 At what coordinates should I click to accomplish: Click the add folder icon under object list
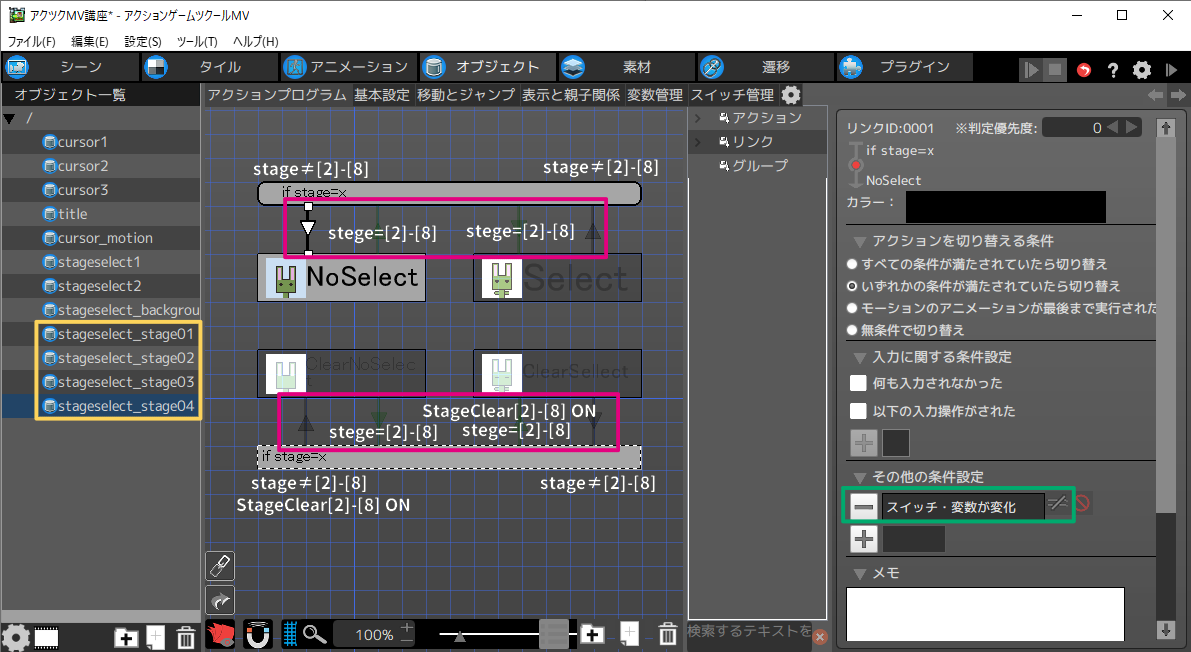[x=126, y=637]
